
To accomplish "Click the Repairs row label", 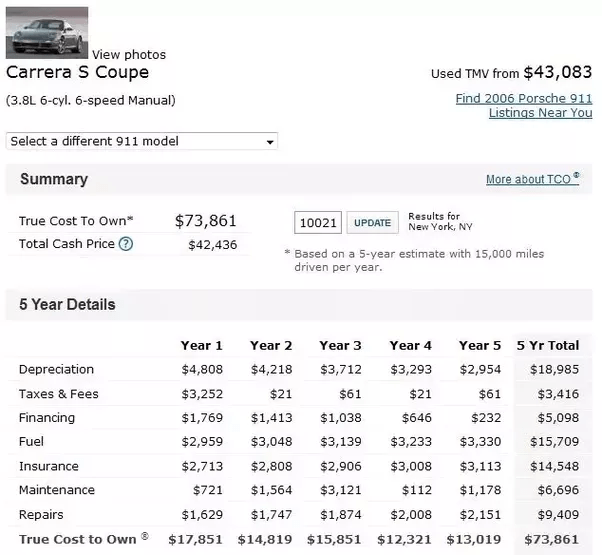I will [x=41, y=514].
